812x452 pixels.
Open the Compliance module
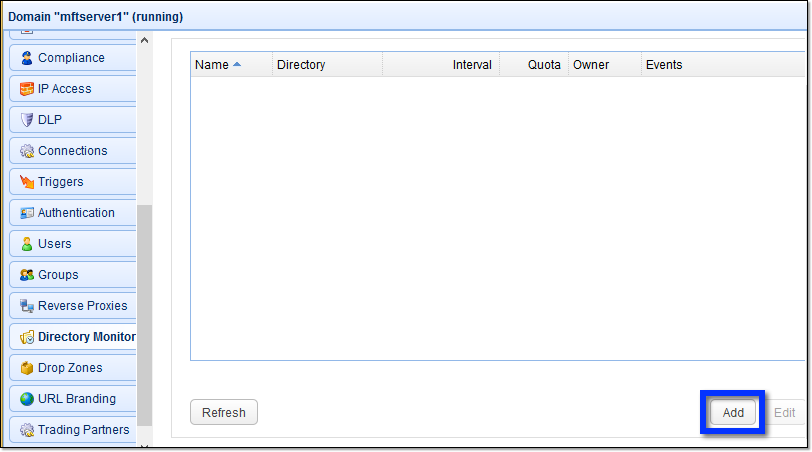coord(73,58)
